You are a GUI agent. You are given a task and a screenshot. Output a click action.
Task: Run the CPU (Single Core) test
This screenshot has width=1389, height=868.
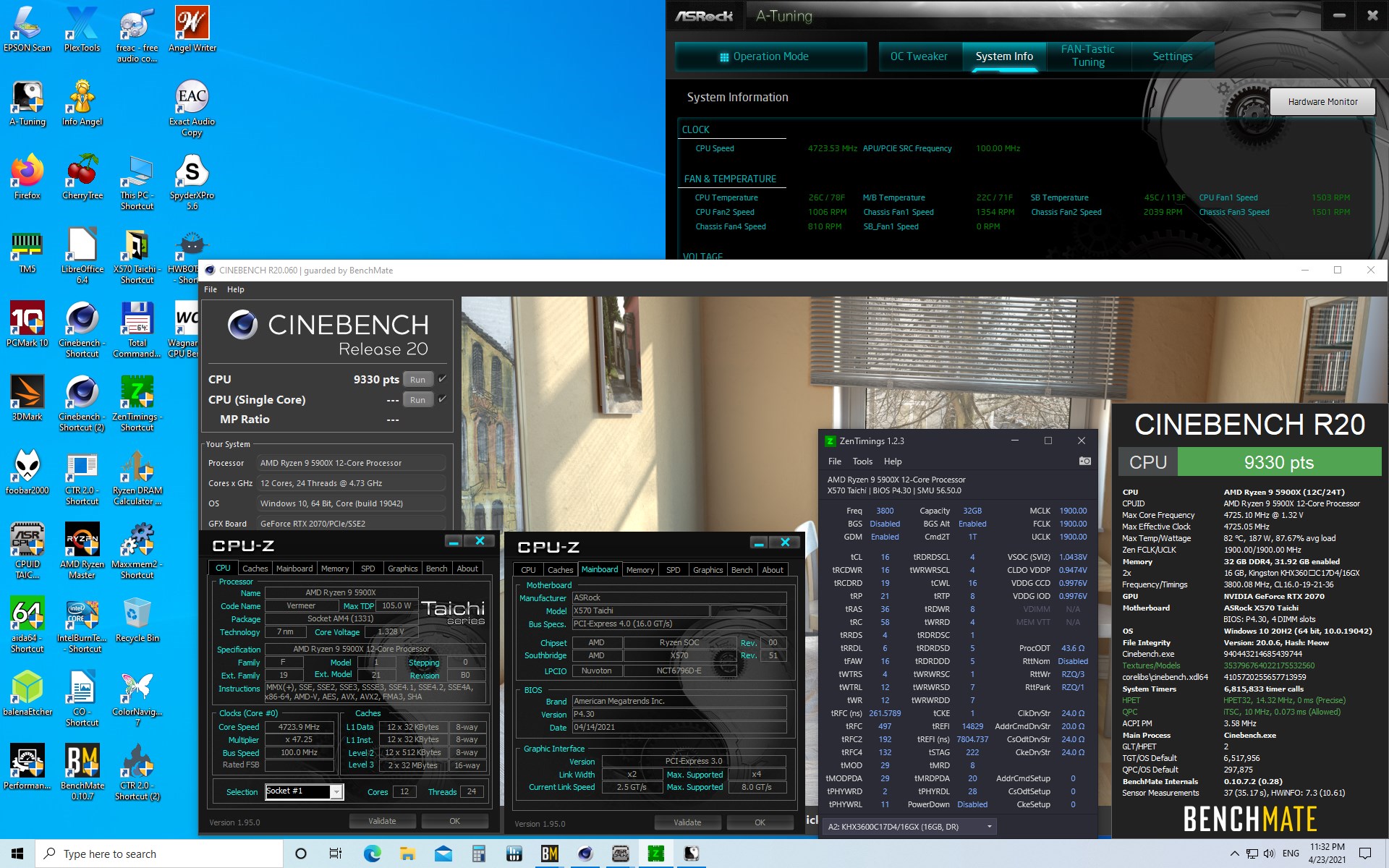coord(418,400)
